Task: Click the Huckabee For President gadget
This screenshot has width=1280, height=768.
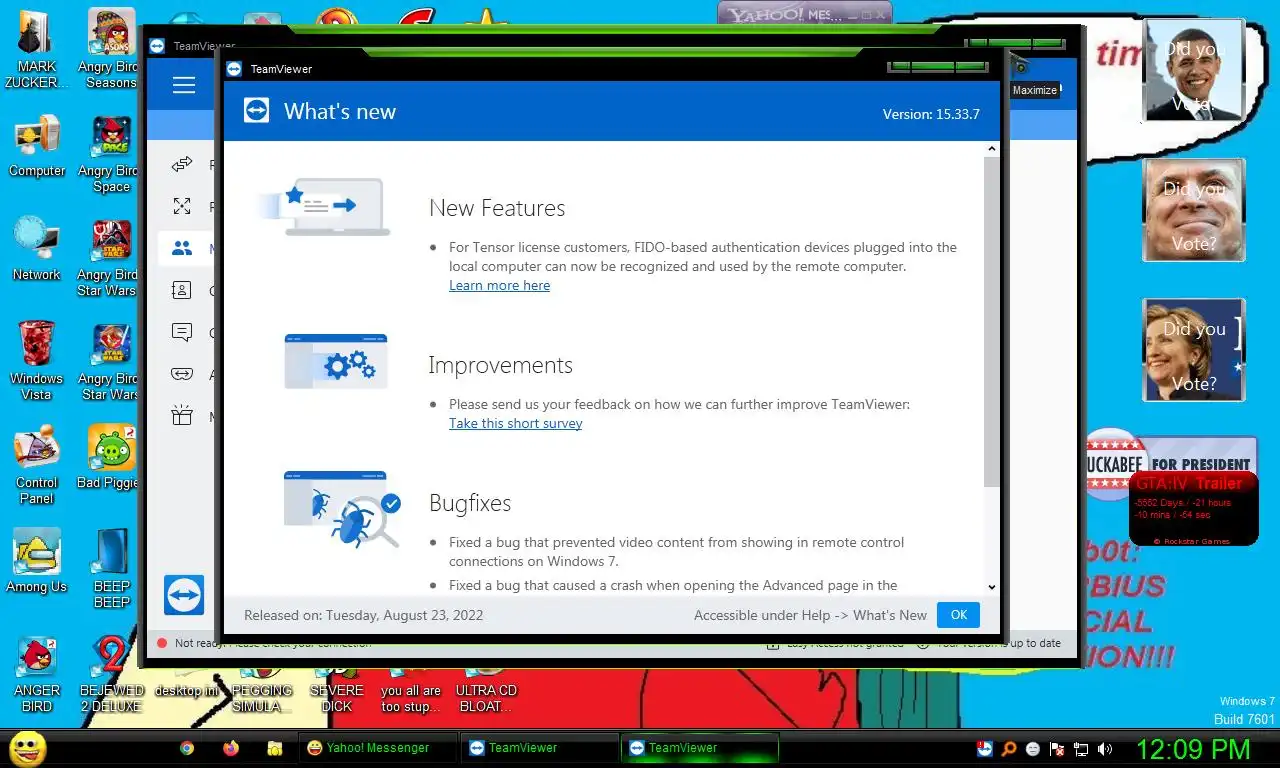Action: point(1170,456)
